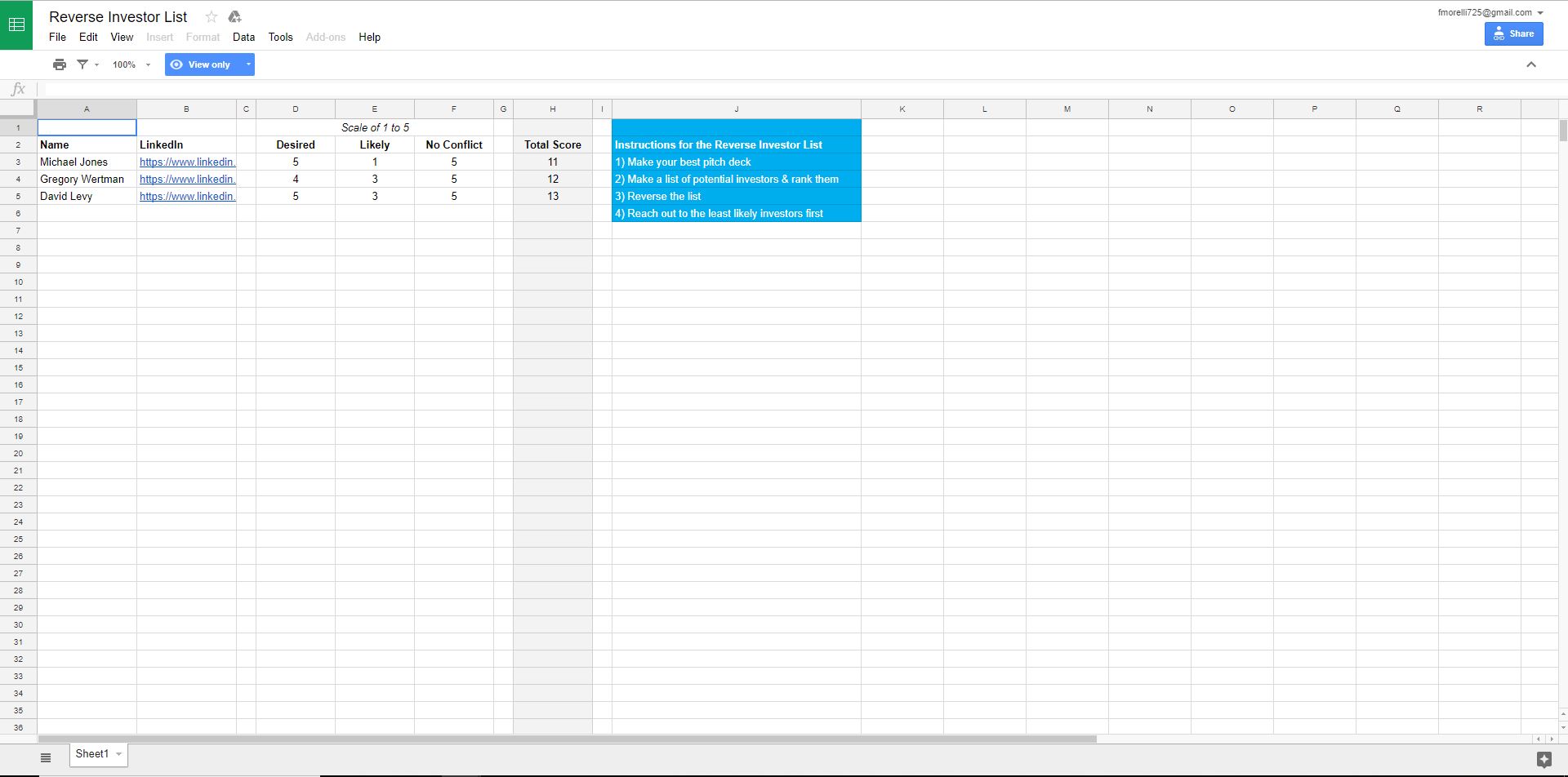This screenshot has width=1568, height=777.
Task: Click the vertical scrollbar thumb
Action: [1563, 131]
